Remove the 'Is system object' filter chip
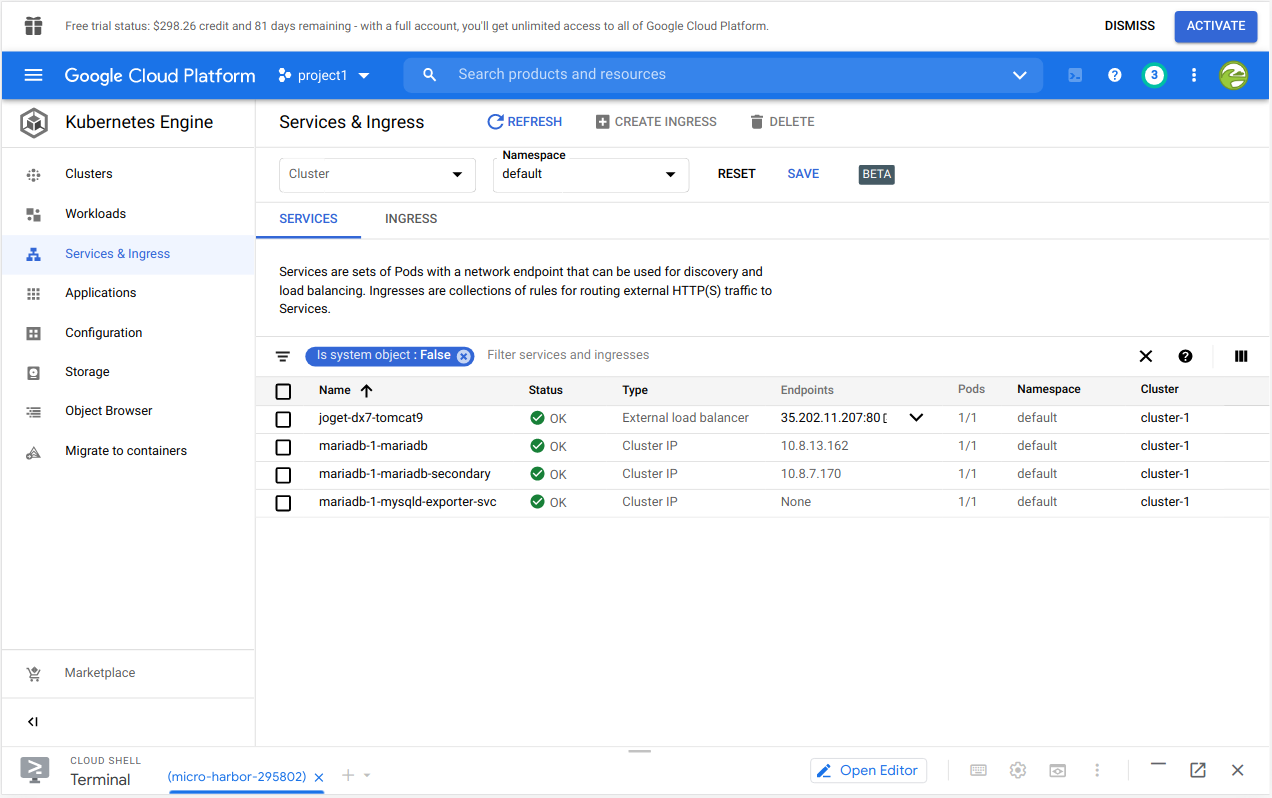Image resolution: width=1272 pixels, height=798 pixels. [x=463, y=356]
